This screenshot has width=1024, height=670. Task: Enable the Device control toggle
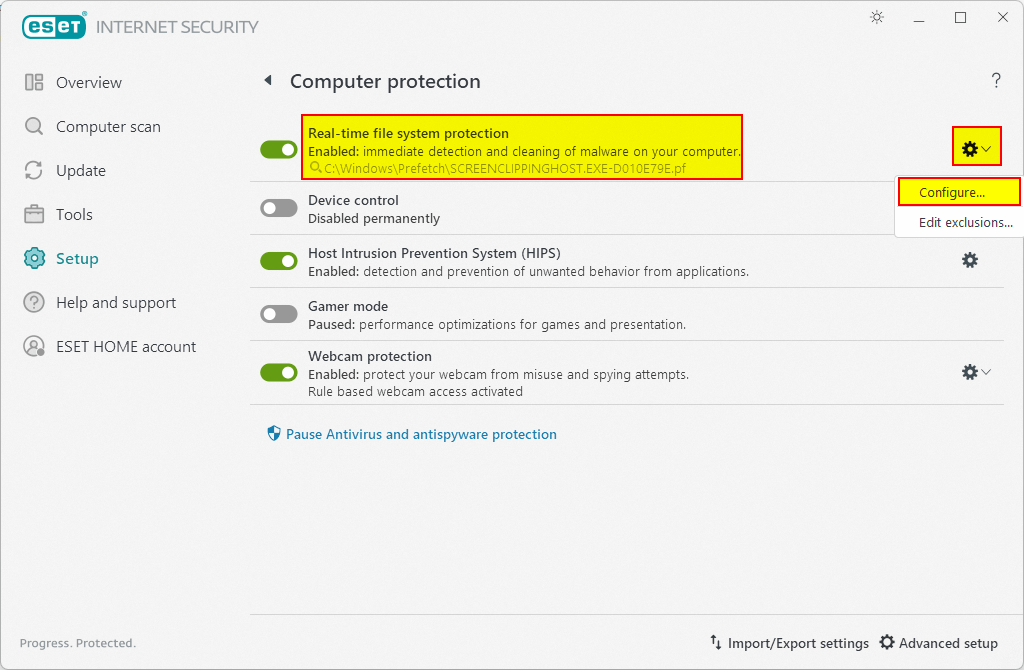[279, 208]
